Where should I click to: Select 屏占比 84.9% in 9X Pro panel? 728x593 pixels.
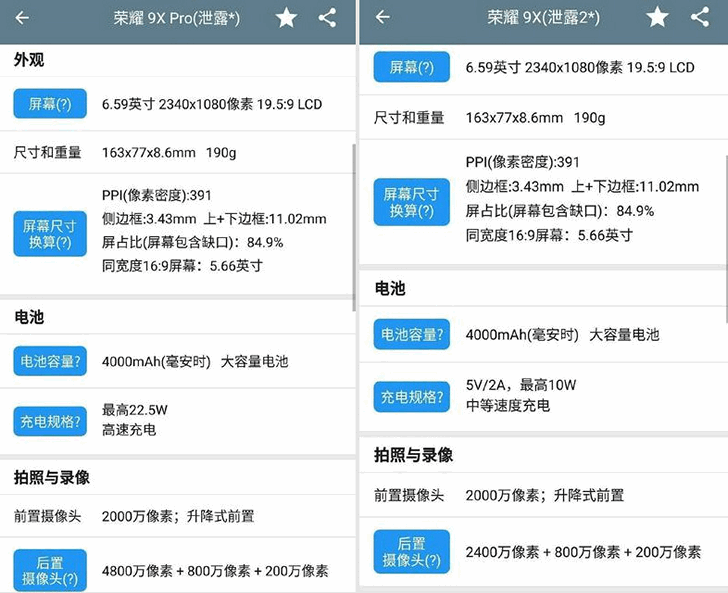193,242
